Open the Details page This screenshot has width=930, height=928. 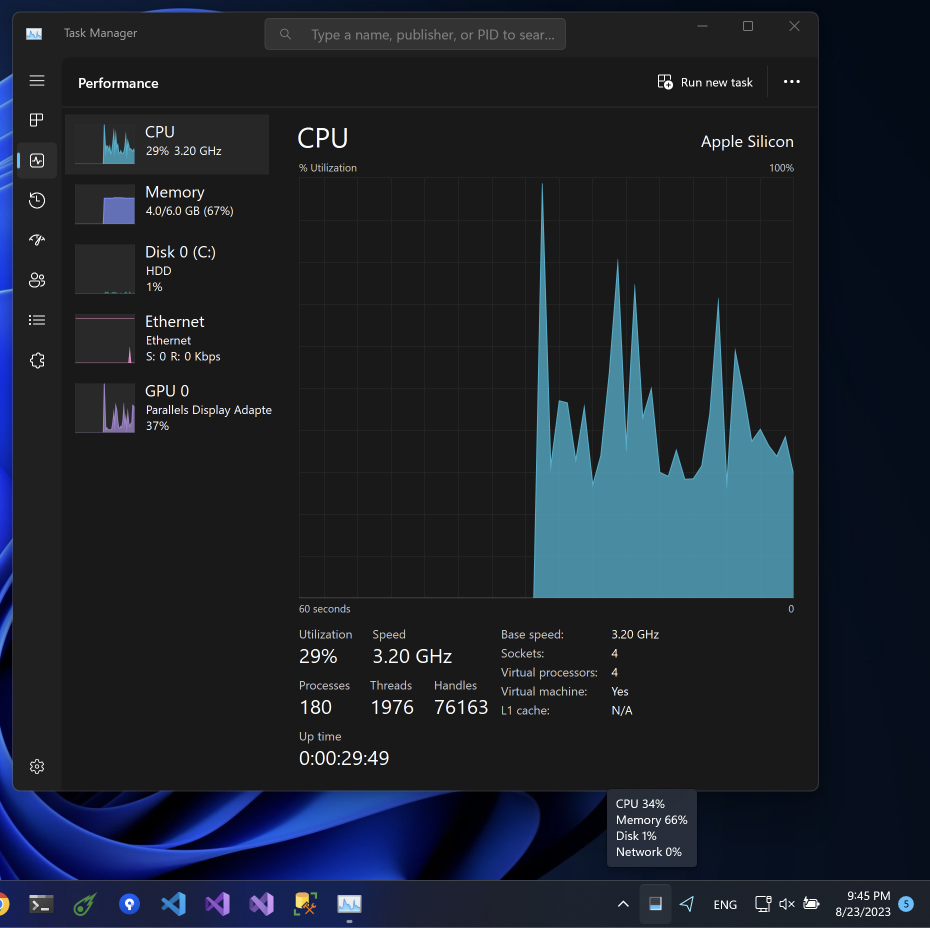36,320
